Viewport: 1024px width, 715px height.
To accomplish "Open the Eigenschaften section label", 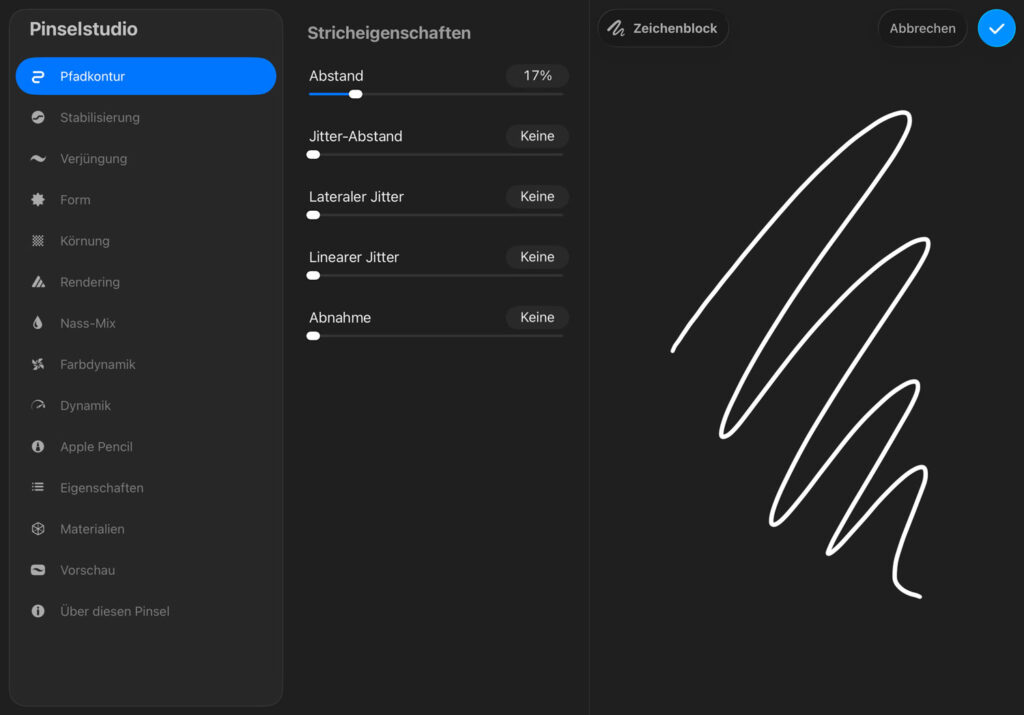I will (x=102, y=488).
